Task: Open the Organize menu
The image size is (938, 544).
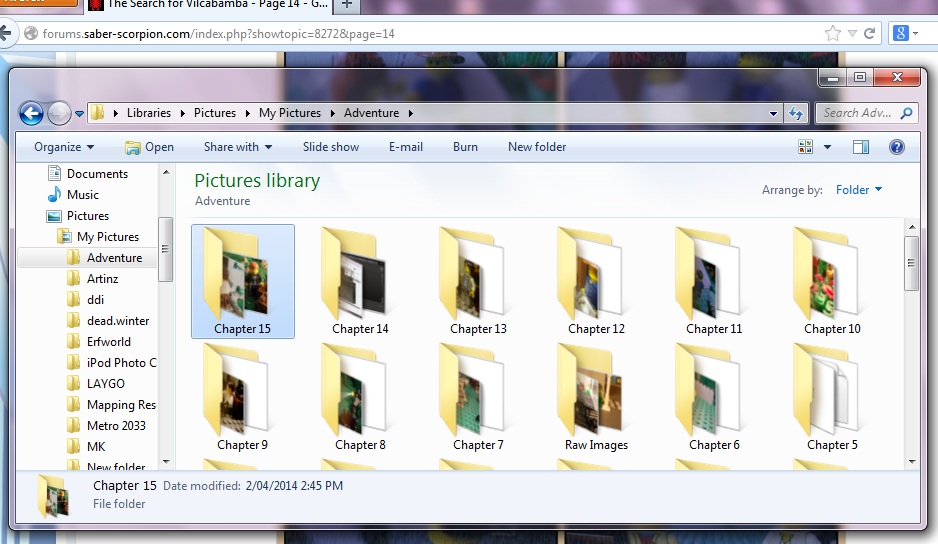Action: point(64,147)
